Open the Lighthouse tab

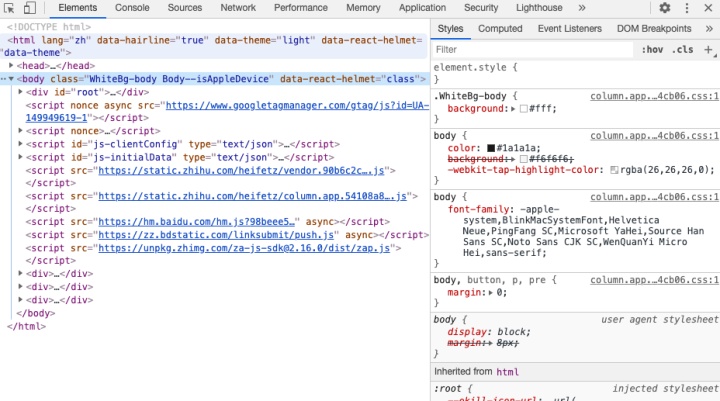pos(539,8)
